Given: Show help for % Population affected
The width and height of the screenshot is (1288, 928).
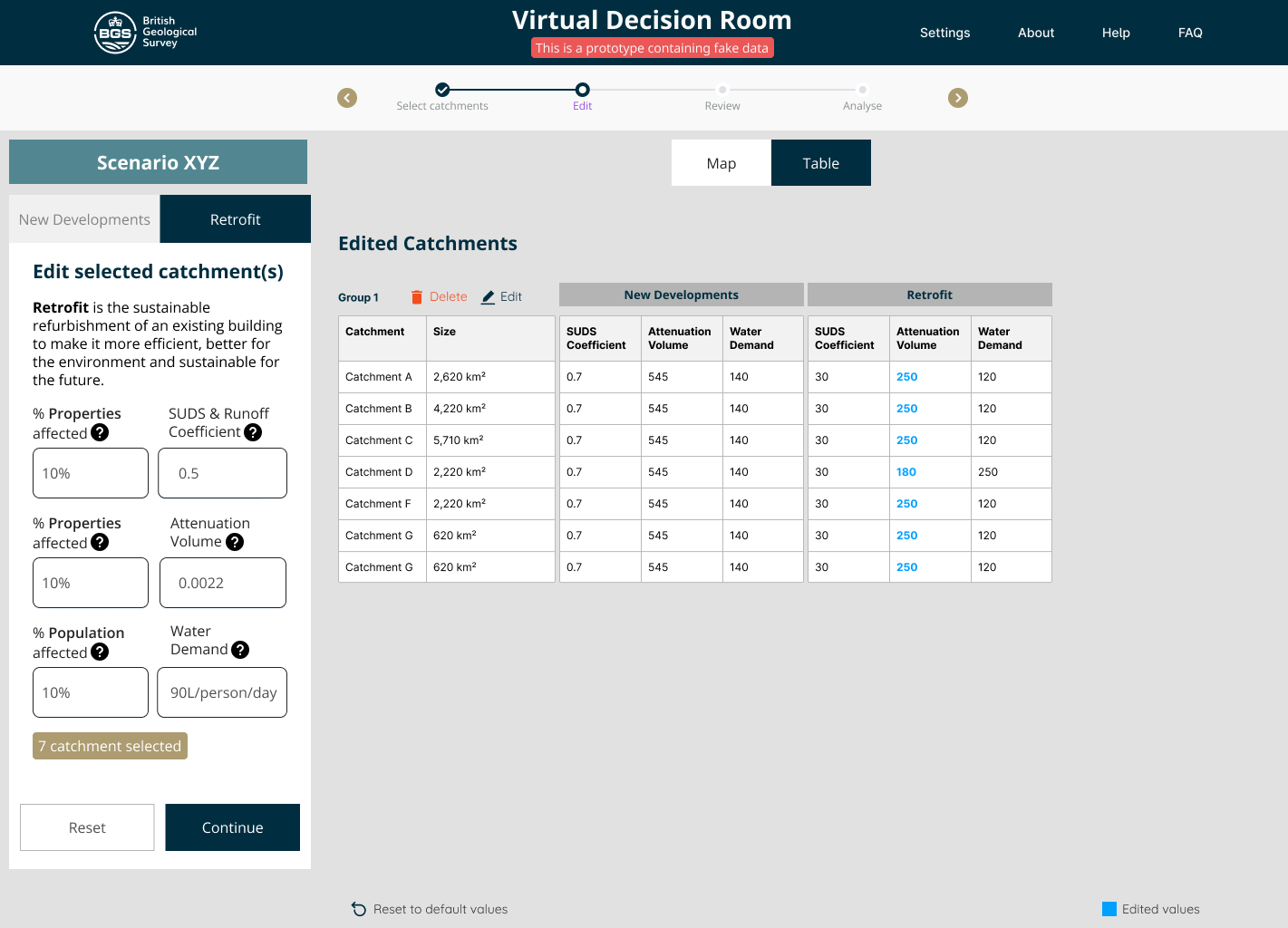Looking at the screenshot, I should [x=100, y=652].
